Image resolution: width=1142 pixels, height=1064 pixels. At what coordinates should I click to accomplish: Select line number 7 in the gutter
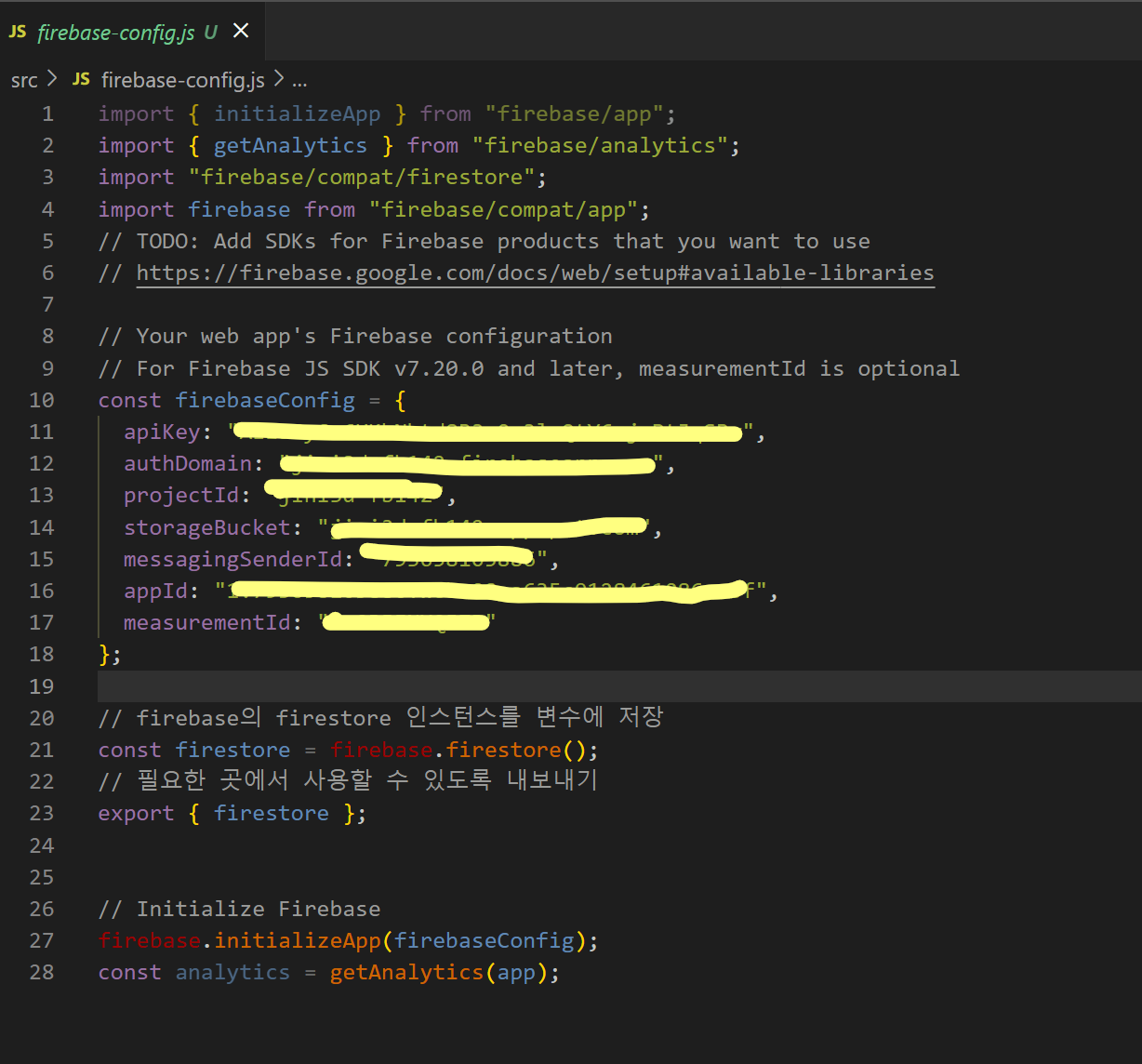pos(47,304)
